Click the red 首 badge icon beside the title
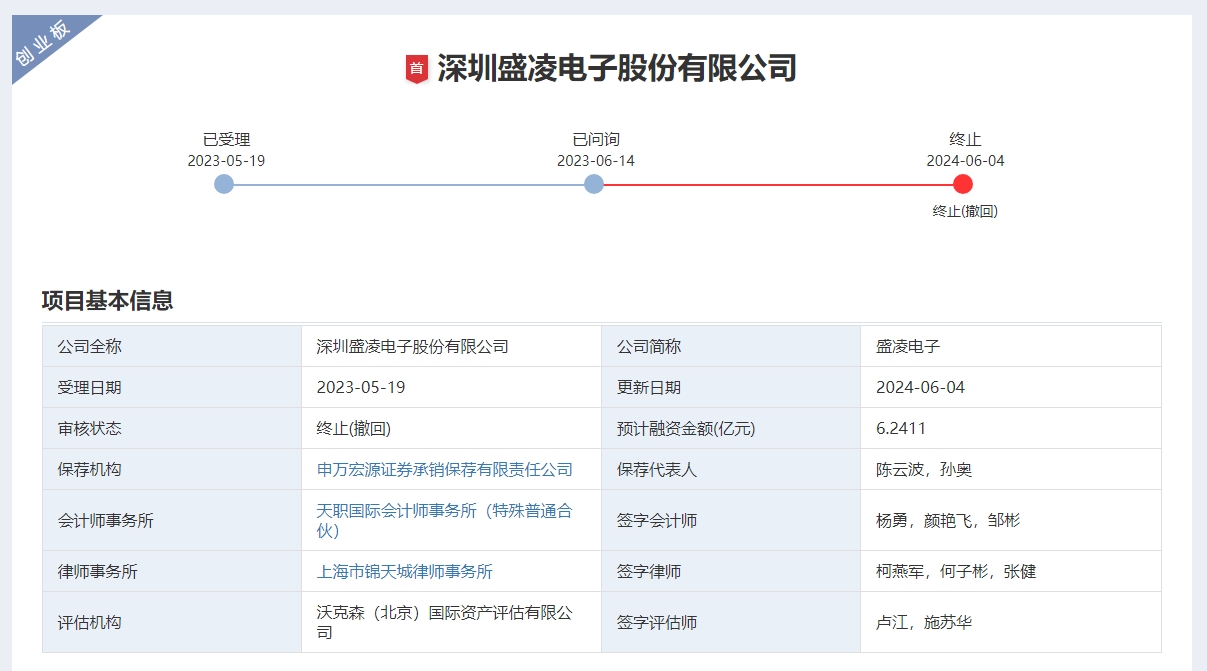Screen dimensions: 1207x671 (417, 69)
